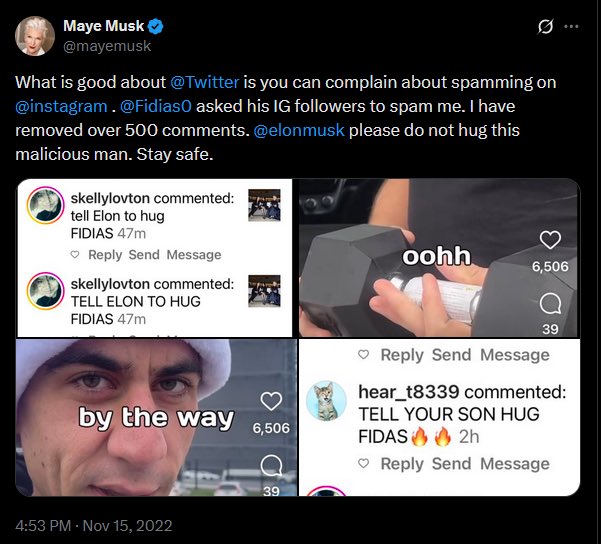Click the Maye Musk display name
This screenshot has width=601, height=544.
(x=104, y=26)
